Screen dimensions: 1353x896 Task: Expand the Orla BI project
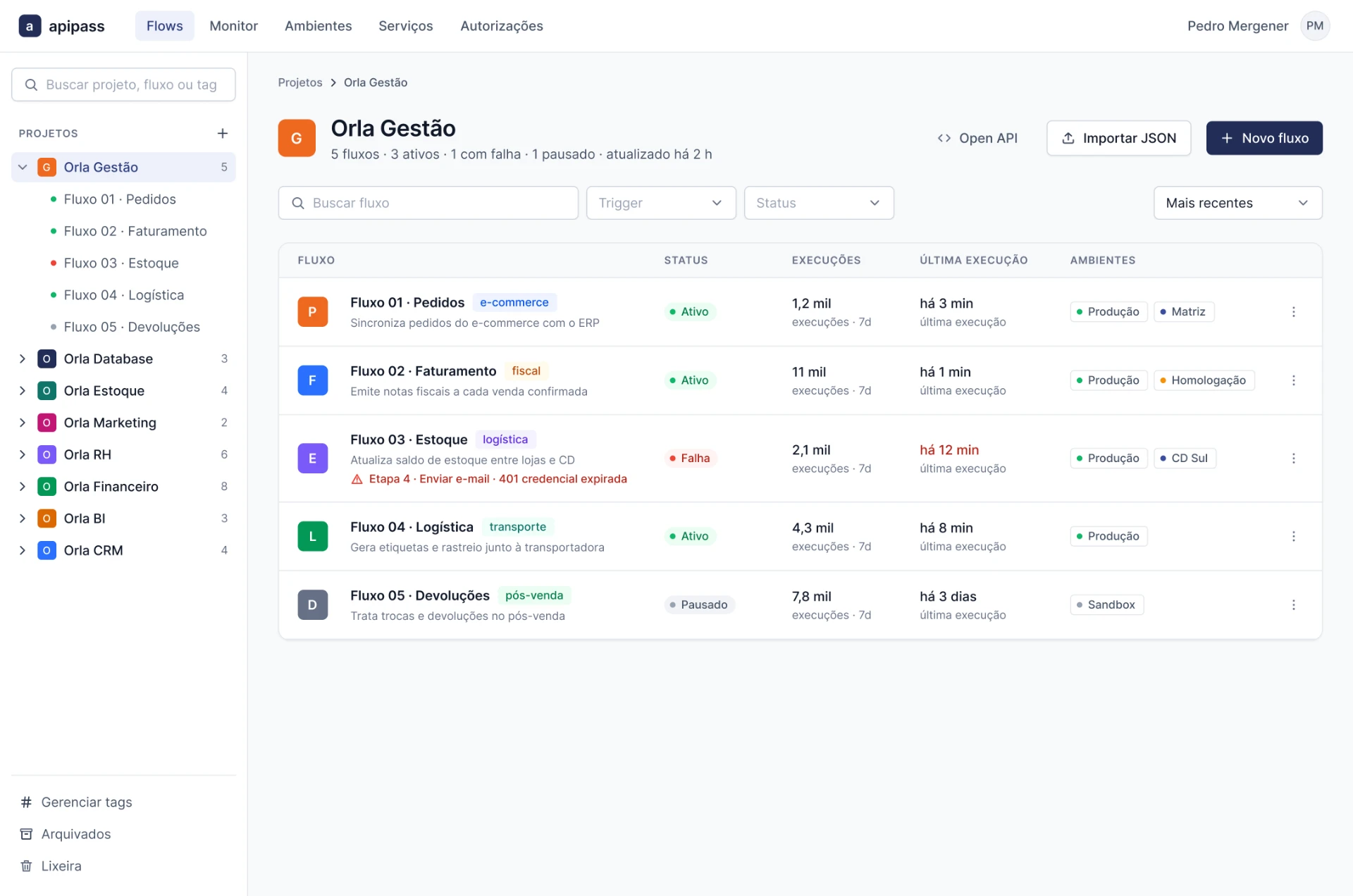coord(23,518)
